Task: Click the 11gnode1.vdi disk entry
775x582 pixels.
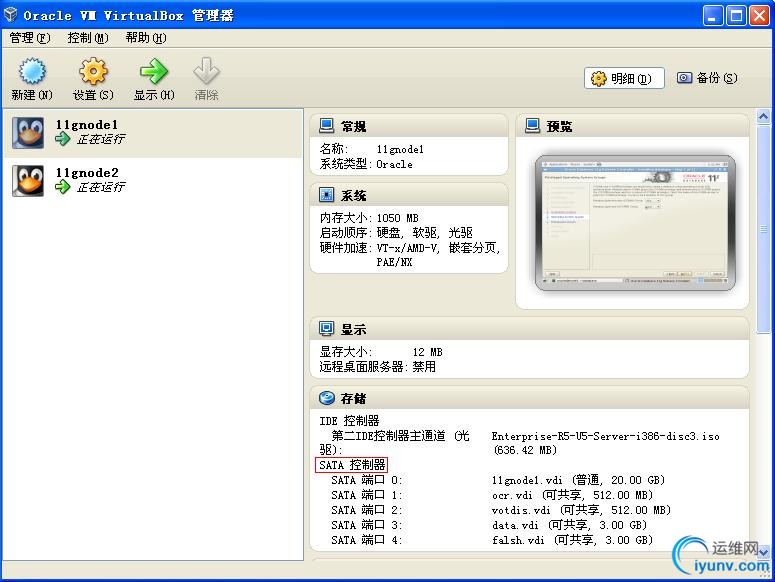Action: [x=578, y=480]
